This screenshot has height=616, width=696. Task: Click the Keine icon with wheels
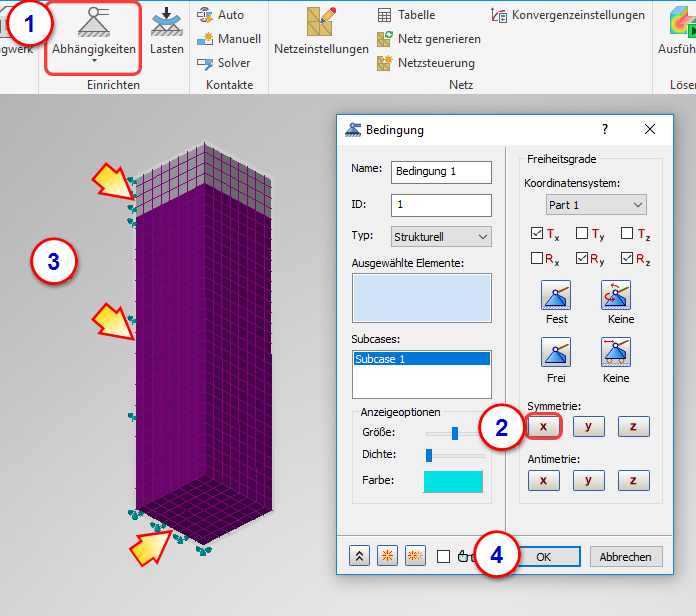[616, 352]
